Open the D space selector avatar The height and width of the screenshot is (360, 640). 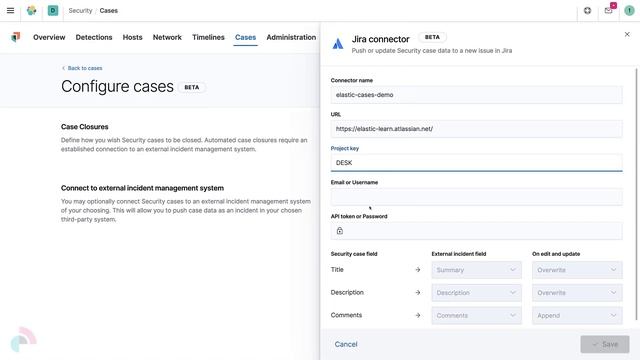click(x=53, y=11)
